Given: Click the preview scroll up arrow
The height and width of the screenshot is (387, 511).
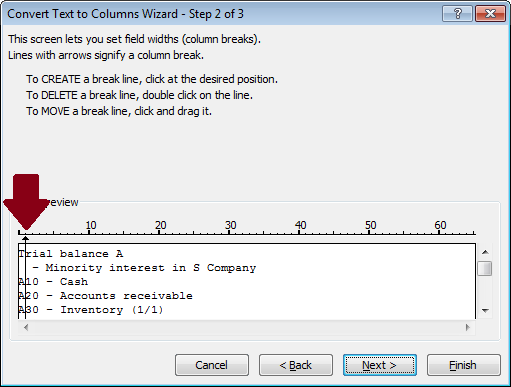Looking at the screenshot, I should click(485, 252).
